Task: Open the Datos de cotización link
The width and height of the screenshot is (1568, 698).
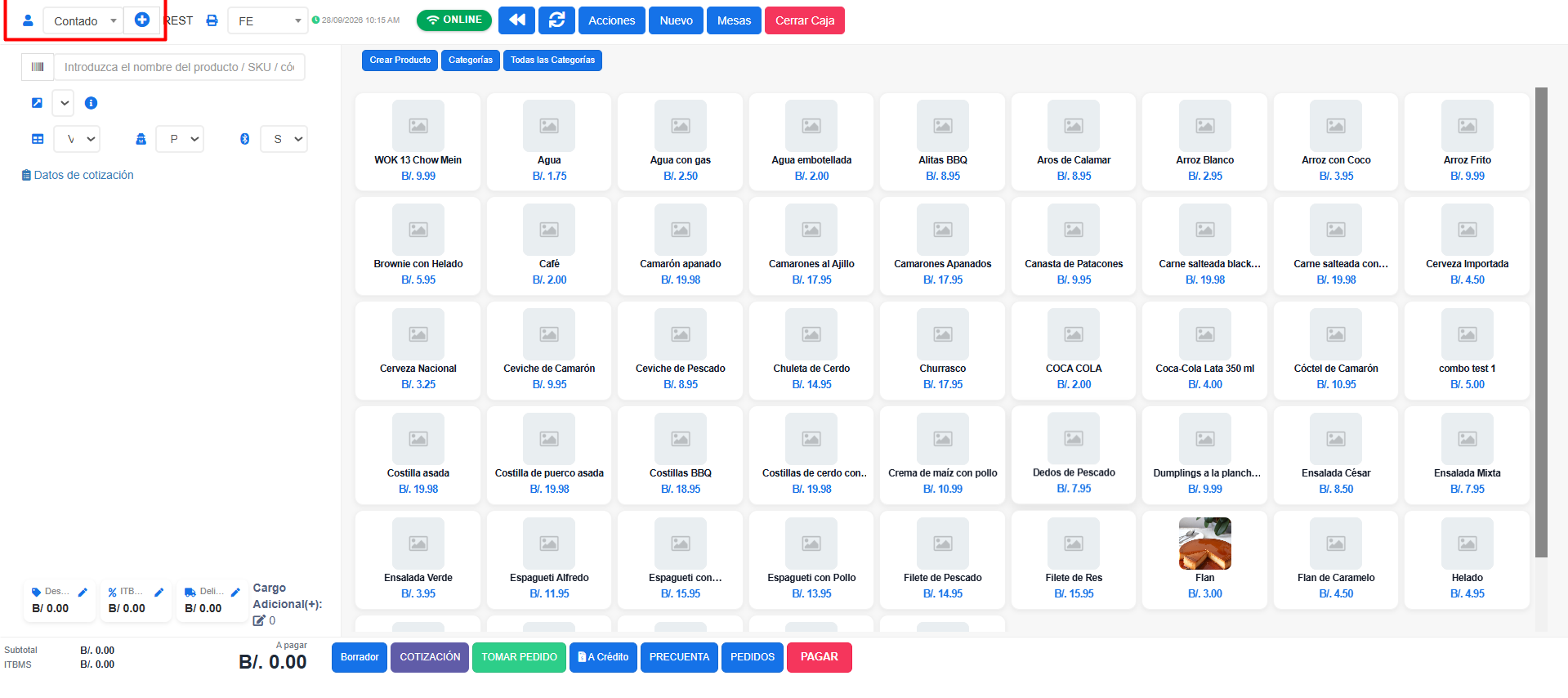Action: [x=78, y=175]
